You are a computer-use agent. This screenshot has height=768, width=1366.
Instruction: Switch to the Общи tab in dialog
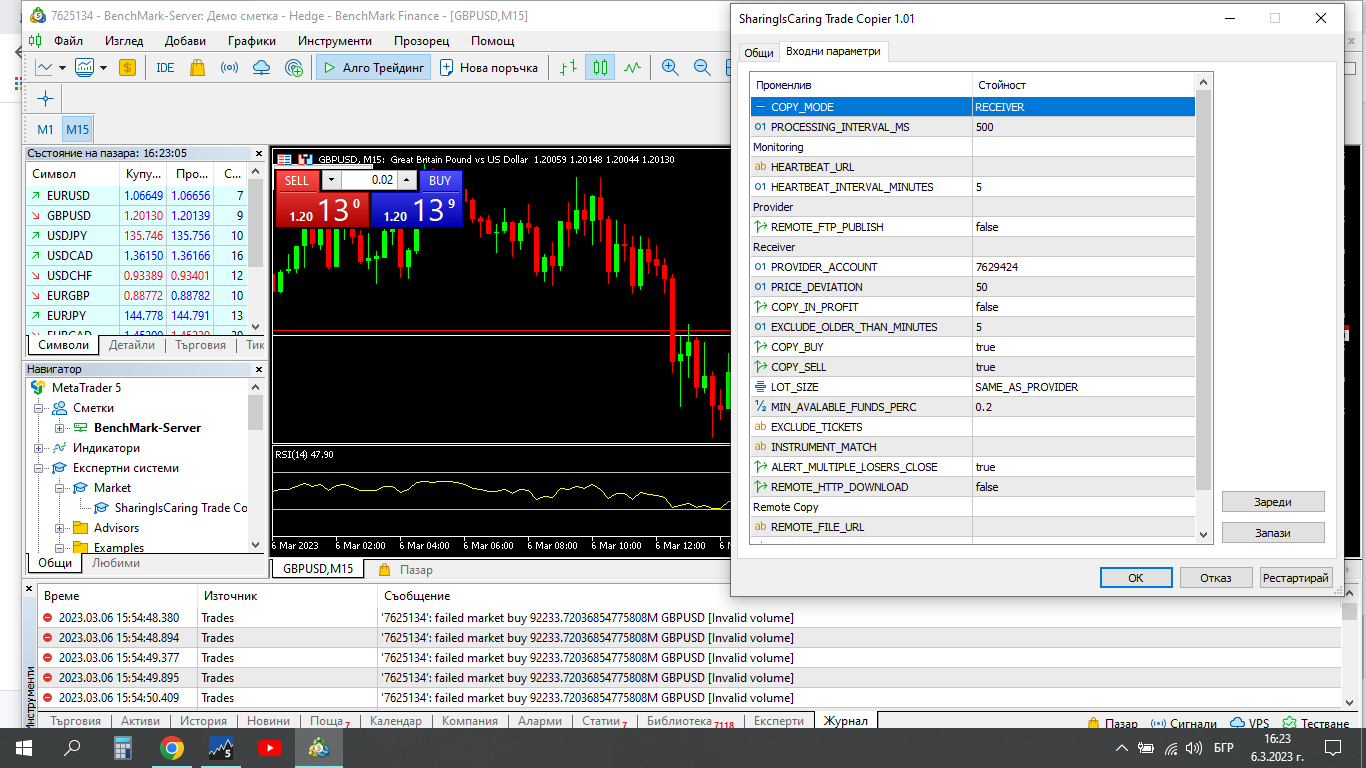[x=759, y=52]
